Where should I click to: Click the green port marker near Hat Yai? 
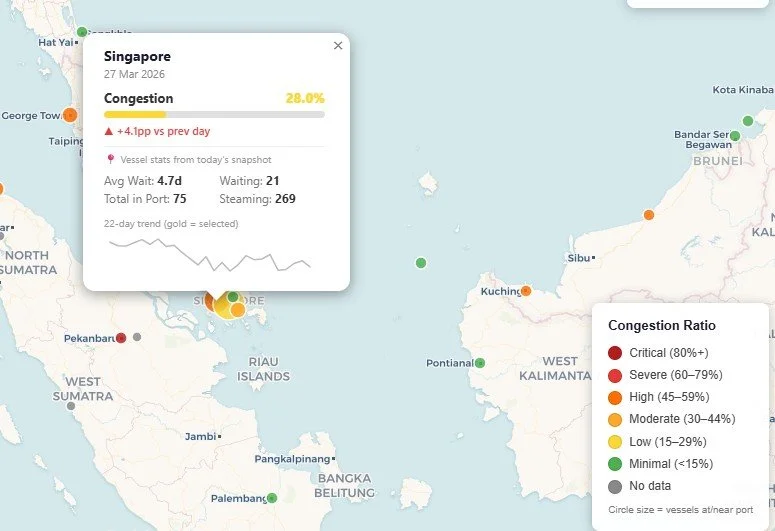click(82, 32)
